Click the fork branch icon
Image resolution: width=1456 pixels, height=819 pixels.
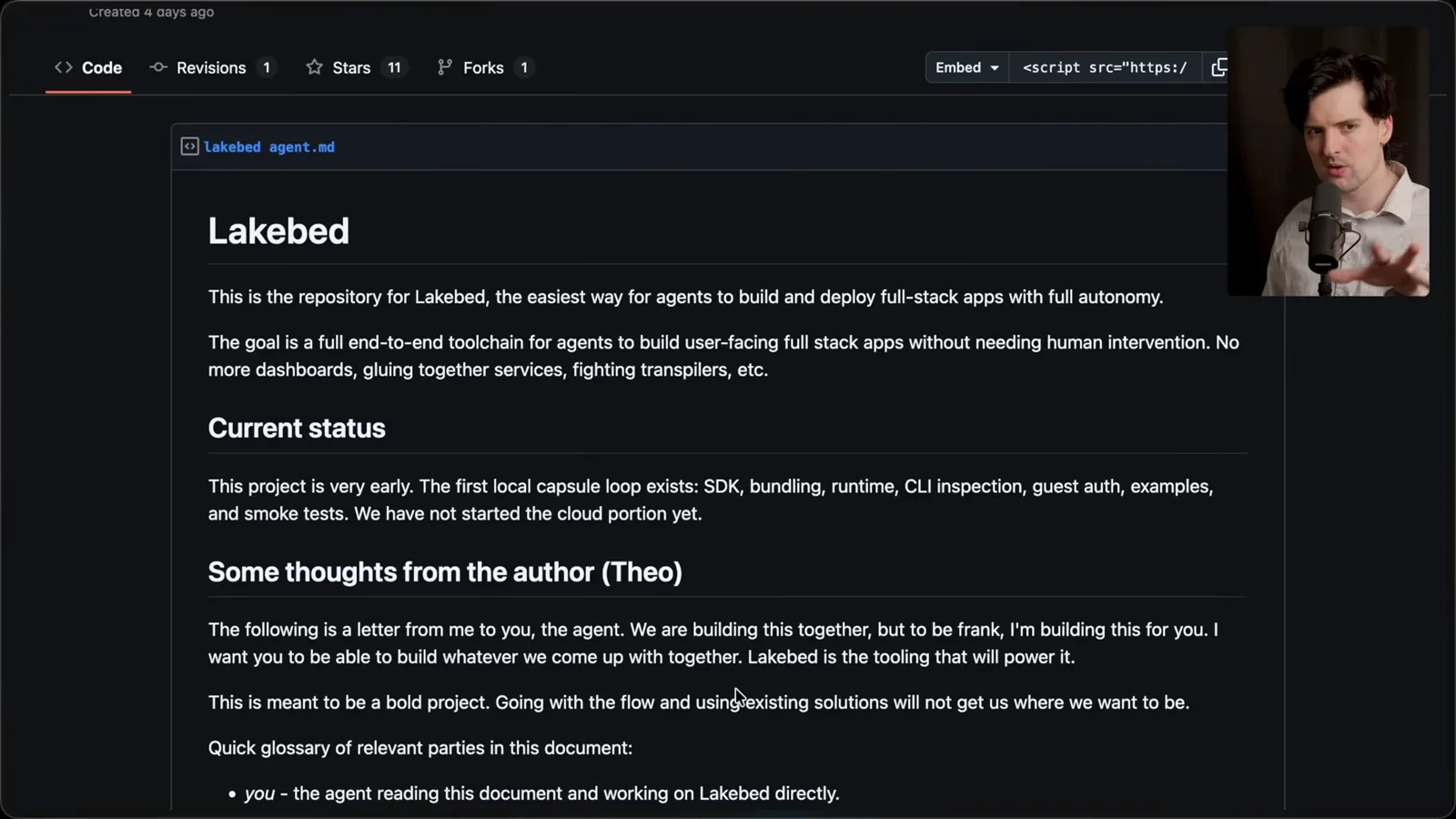[x=444, y=67]
